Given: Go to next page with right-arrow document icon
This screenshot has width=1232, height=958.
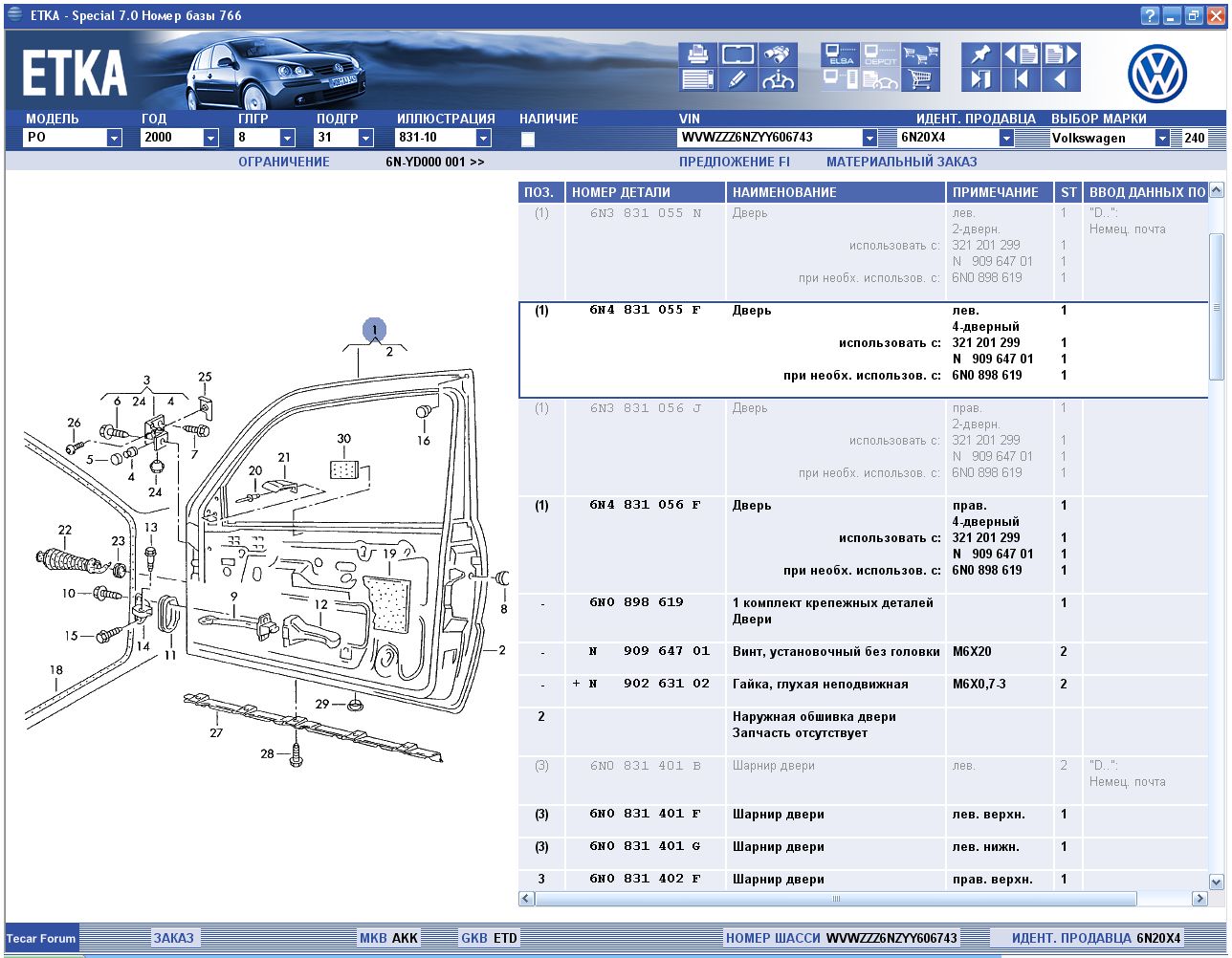Looking at the screenshot, I should [1062, 54].
